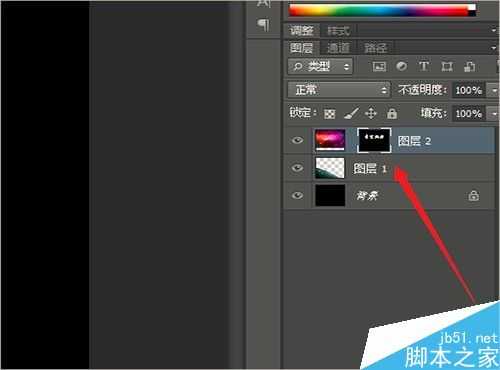Switch to the 样式 tab

click(x=339, y=31)
